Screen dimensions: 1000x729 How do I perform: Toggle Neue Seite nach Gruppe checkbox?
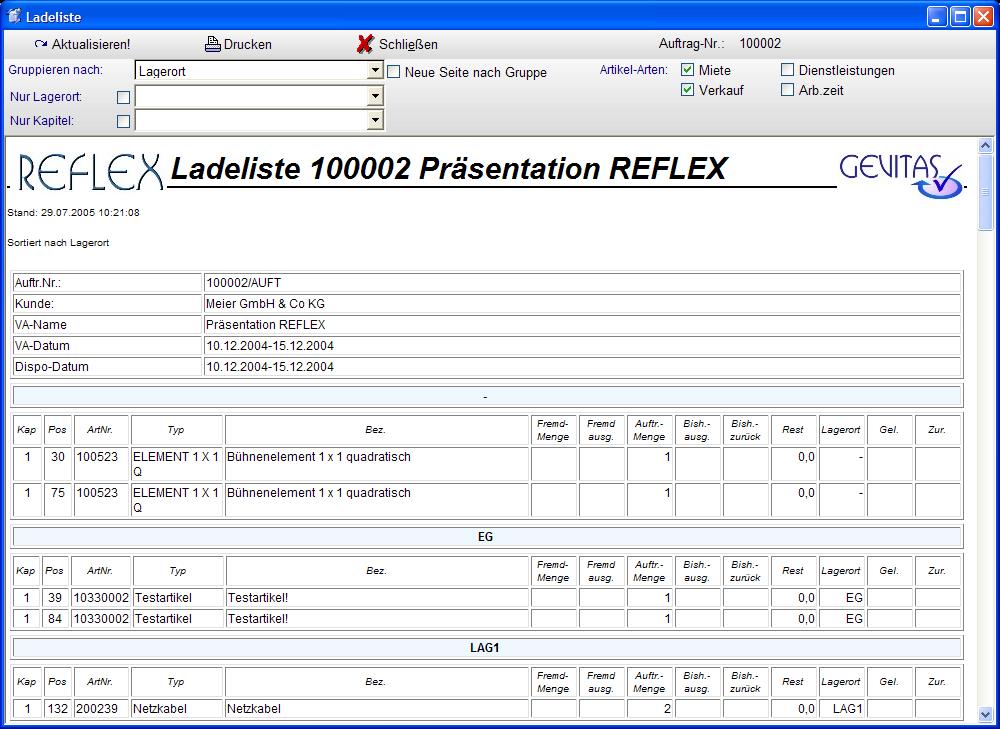click(393, 71)
